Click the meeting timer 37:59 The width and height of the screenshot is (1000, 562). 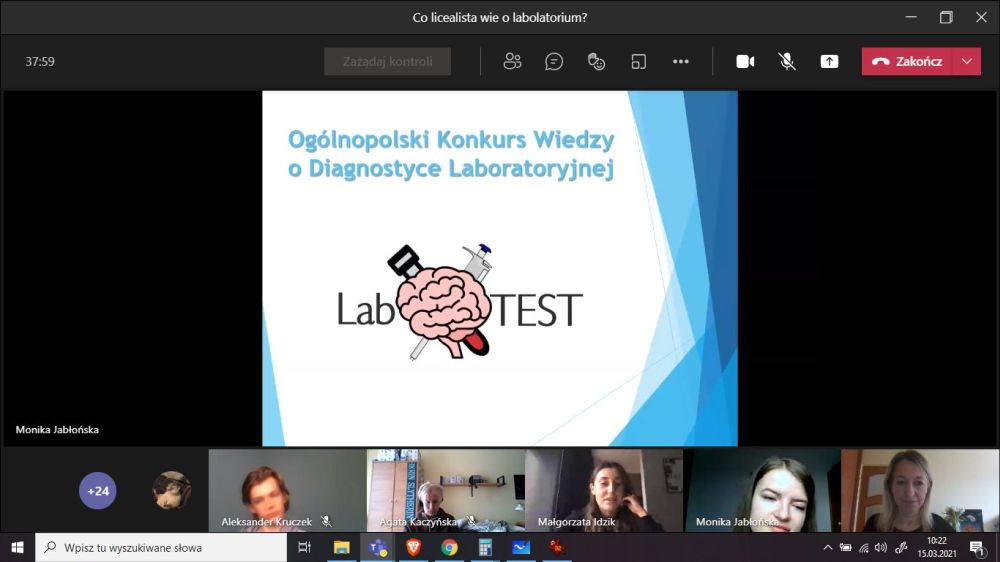click(40, 61)
